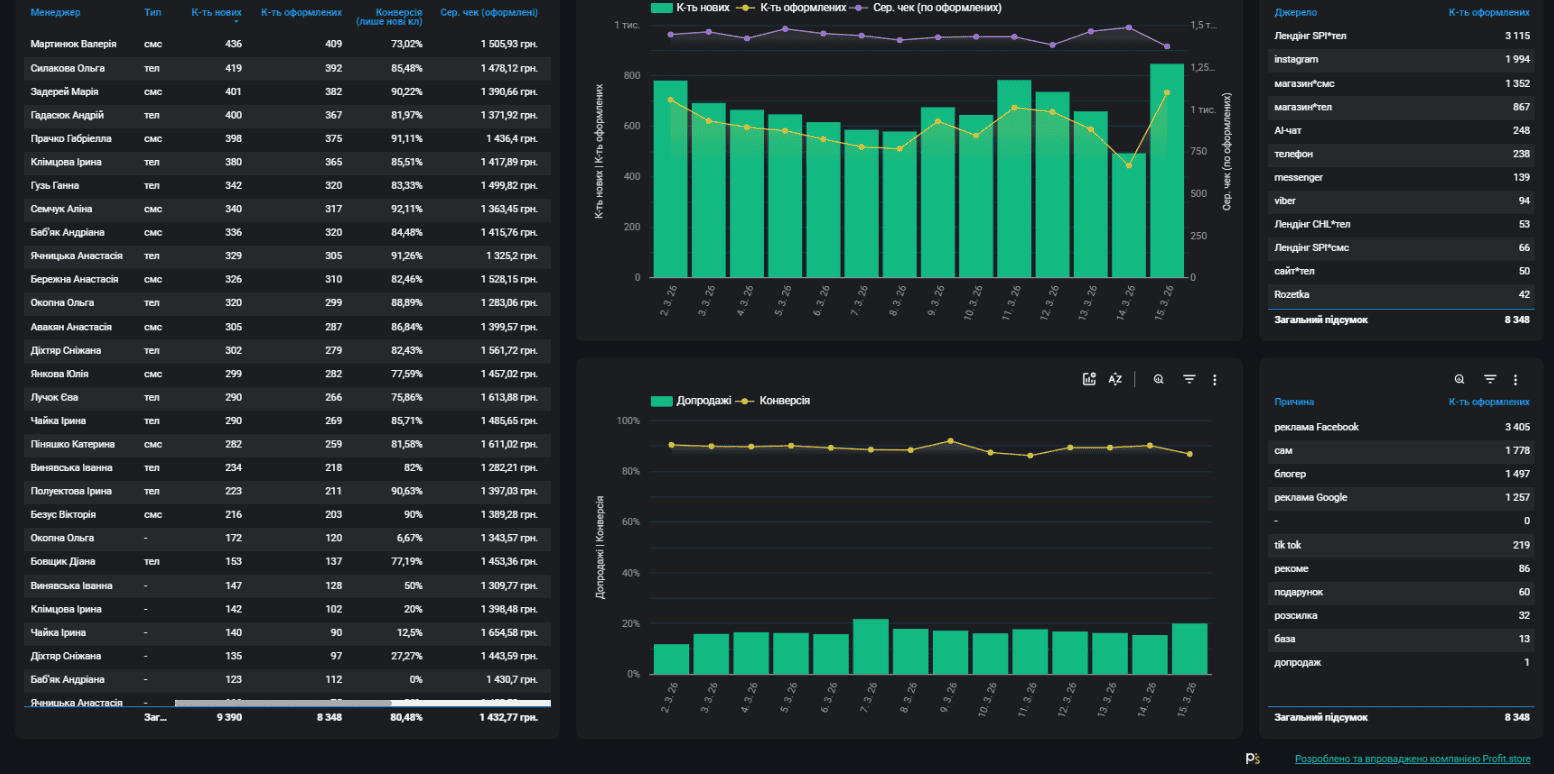This screenshot has width=1554, height=774.
Task: Click Джерело column header in sources table
Action: pos(1295,12)
